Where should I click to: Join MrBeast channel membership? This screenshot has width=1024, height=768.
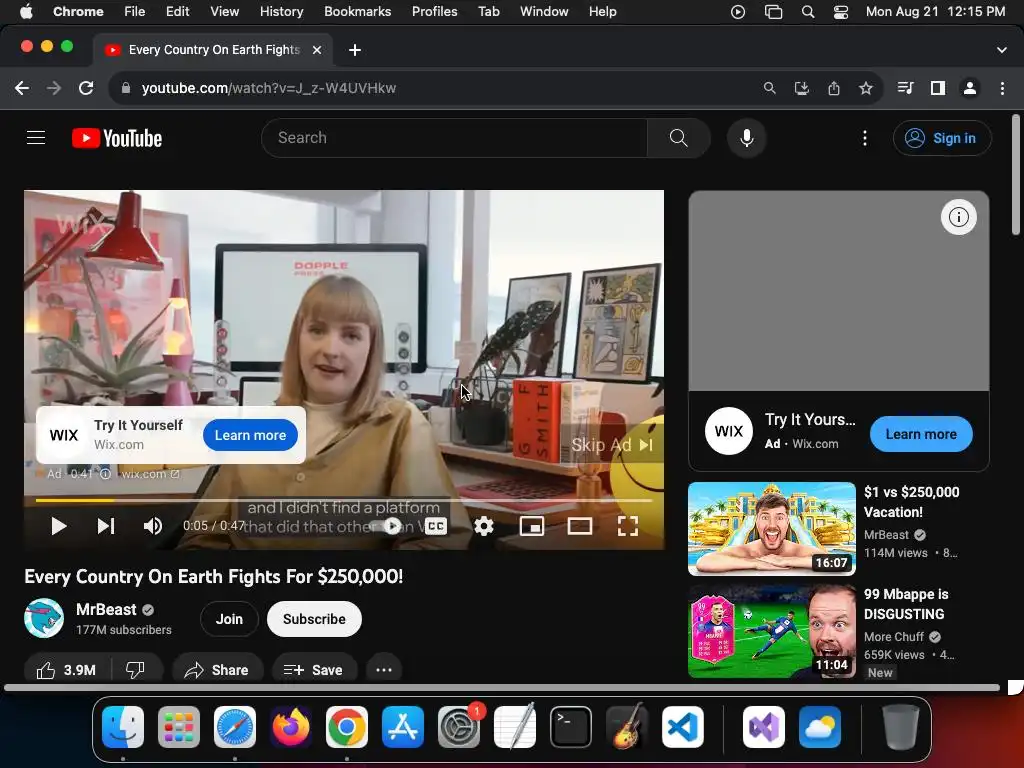(x=229, y=619)
